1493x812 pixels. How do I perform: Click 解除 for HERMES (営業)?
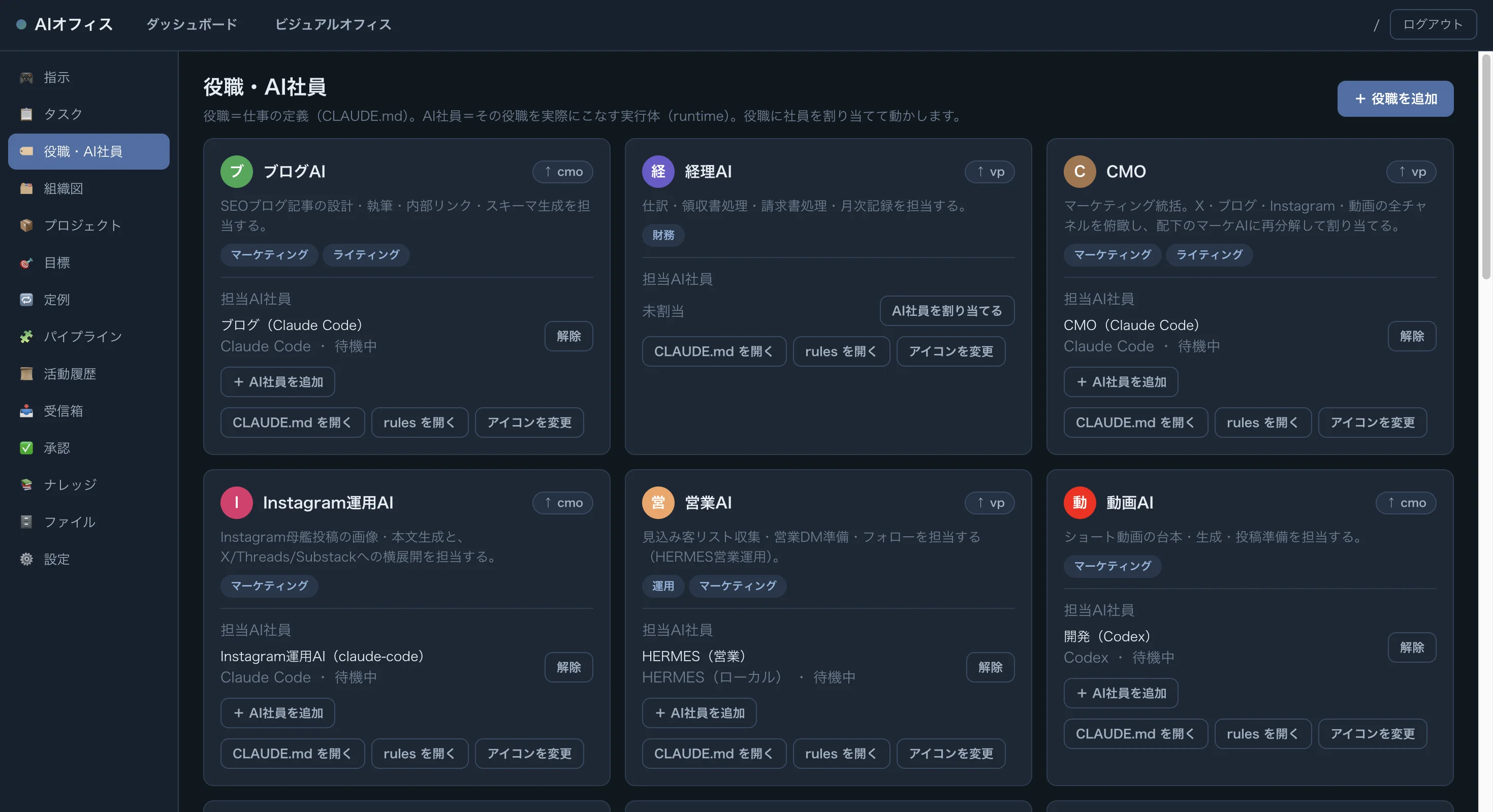pos(990,668)
